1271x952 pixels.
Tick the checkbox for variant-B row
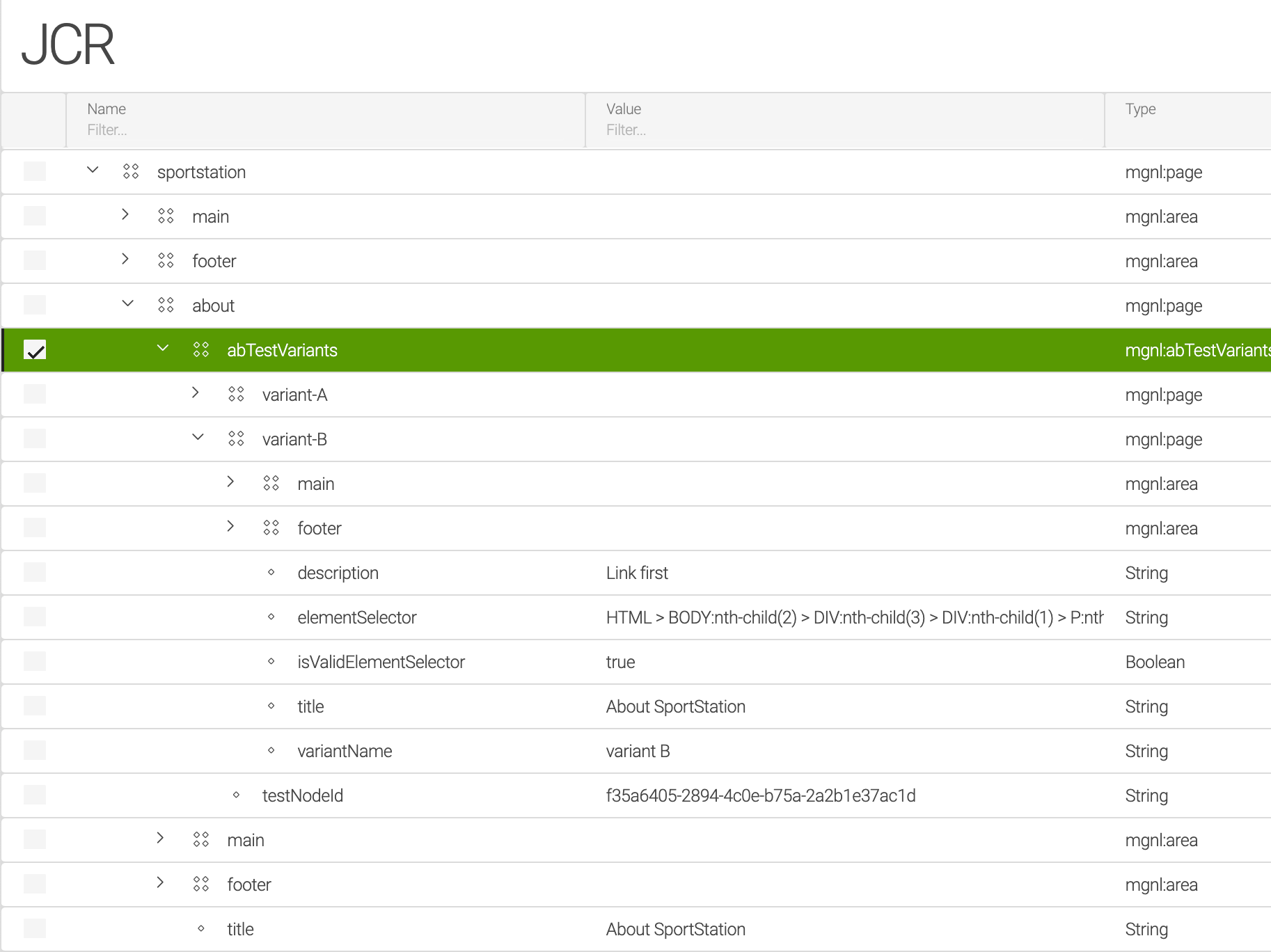point(35,438)
